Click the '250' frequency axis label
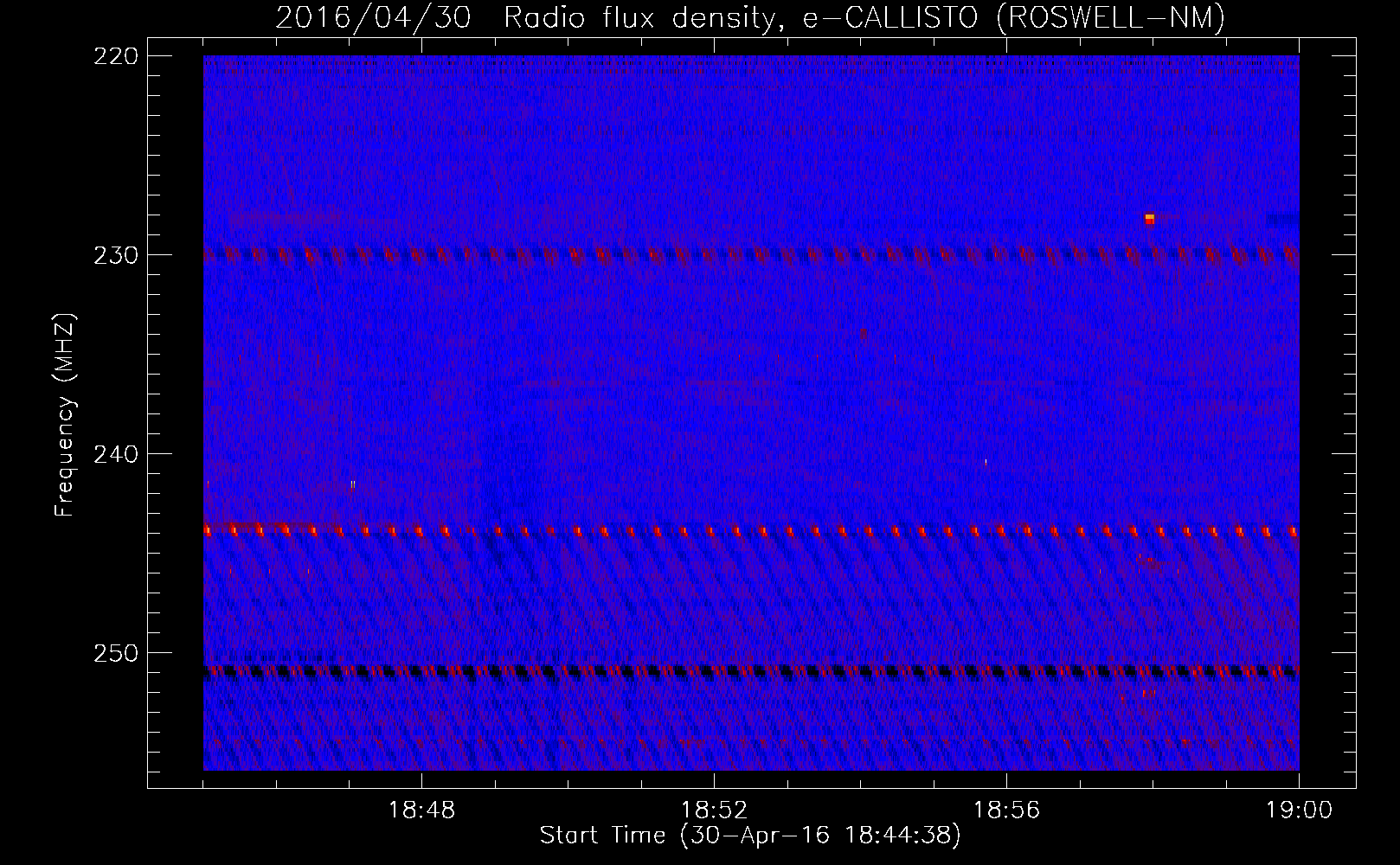 click(x=114, y=652)
